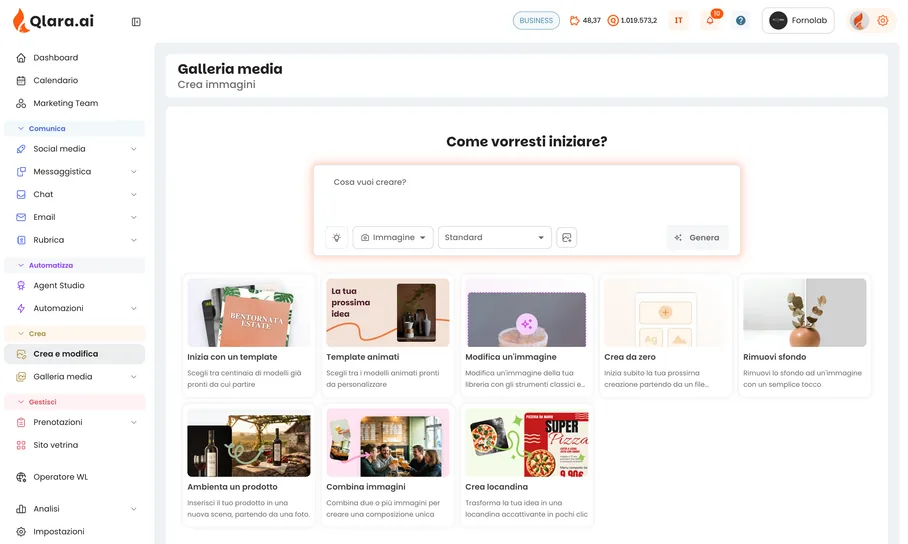
Task: Click the Email envelope icon
Action: tap(21, 217)
